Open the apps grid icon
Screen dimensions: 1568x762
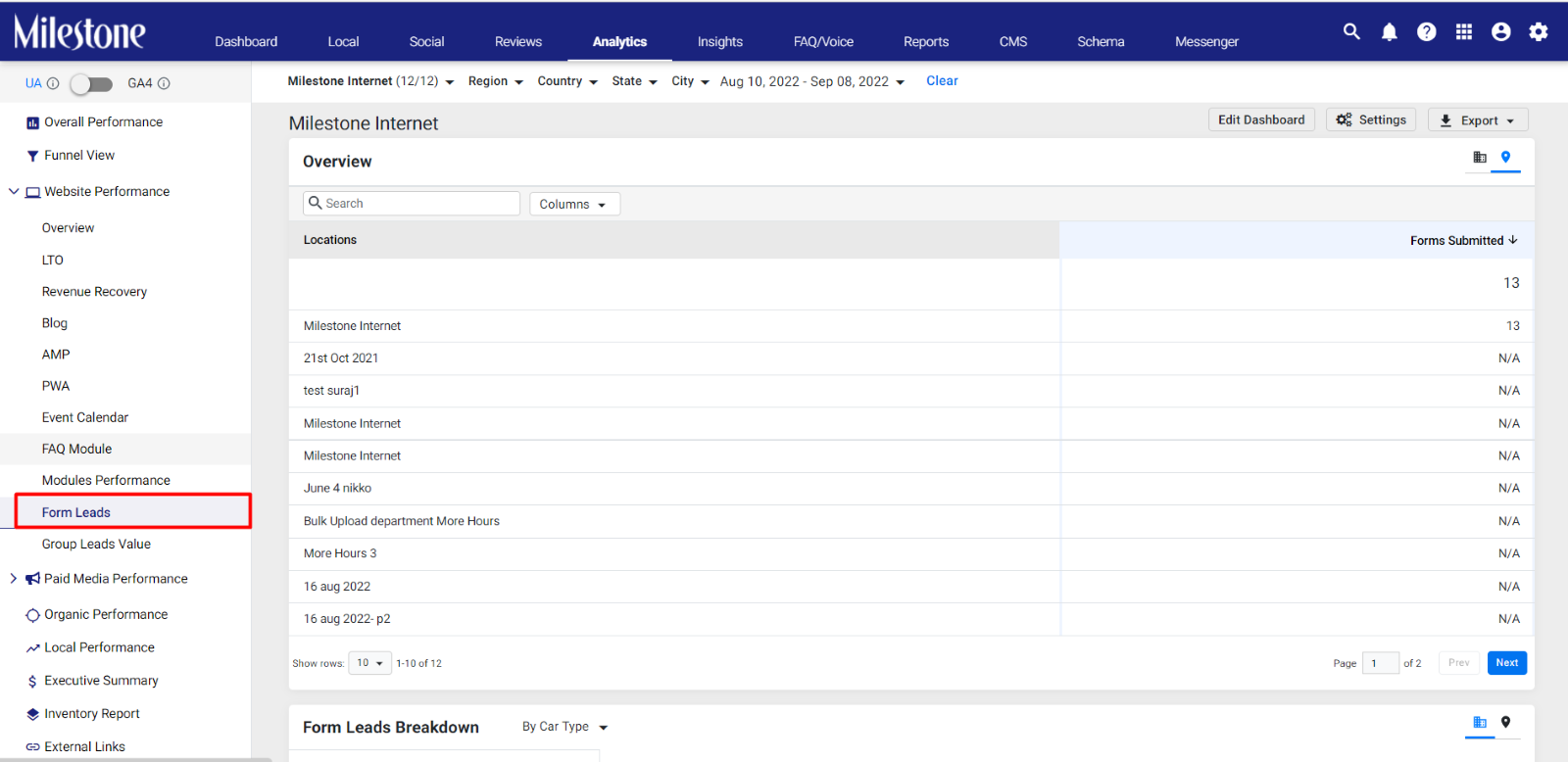coord(1464,32)
